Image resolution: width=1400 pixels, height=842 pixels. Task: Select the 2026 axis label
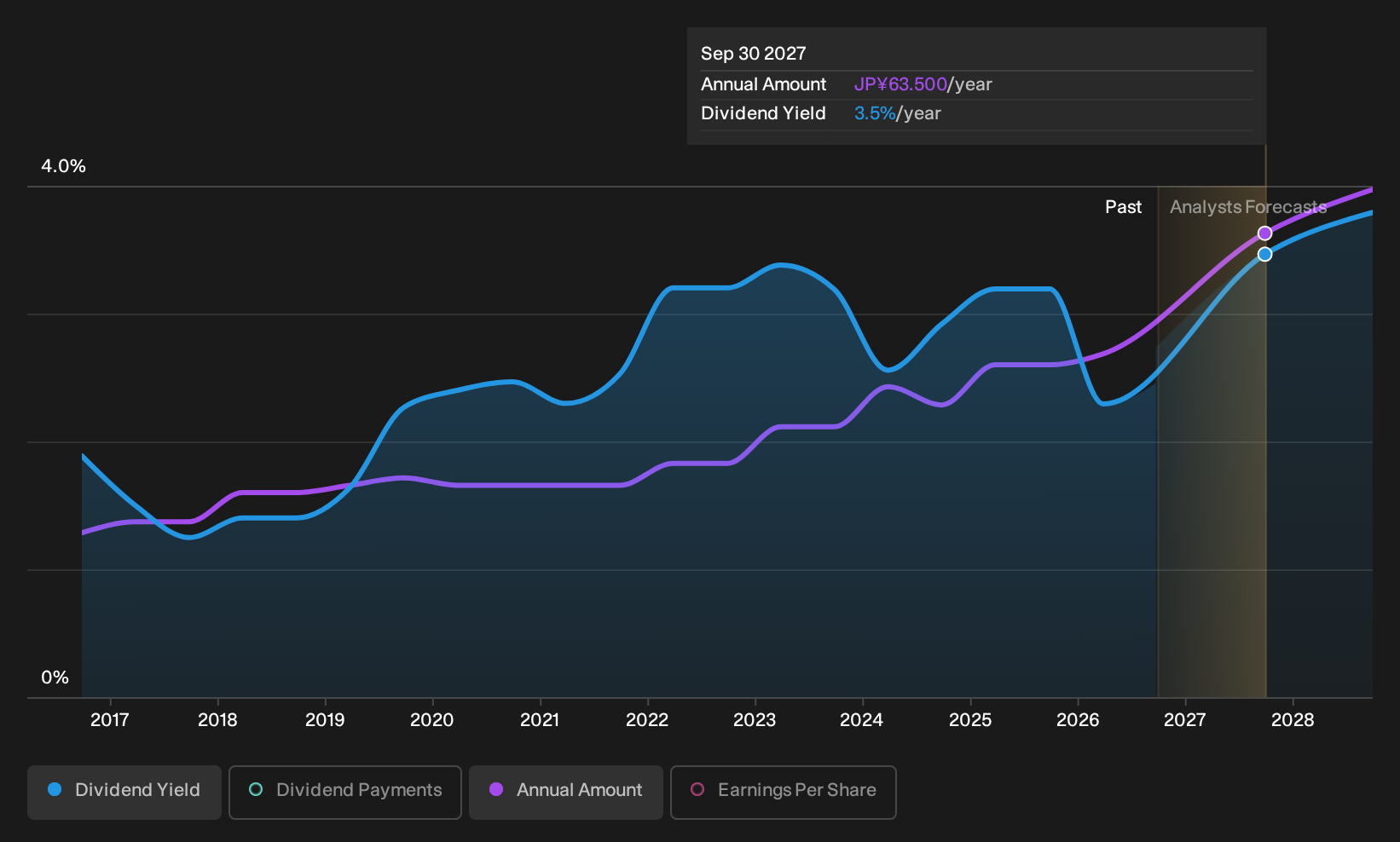pyautogui.click(x=1078, y=720)
